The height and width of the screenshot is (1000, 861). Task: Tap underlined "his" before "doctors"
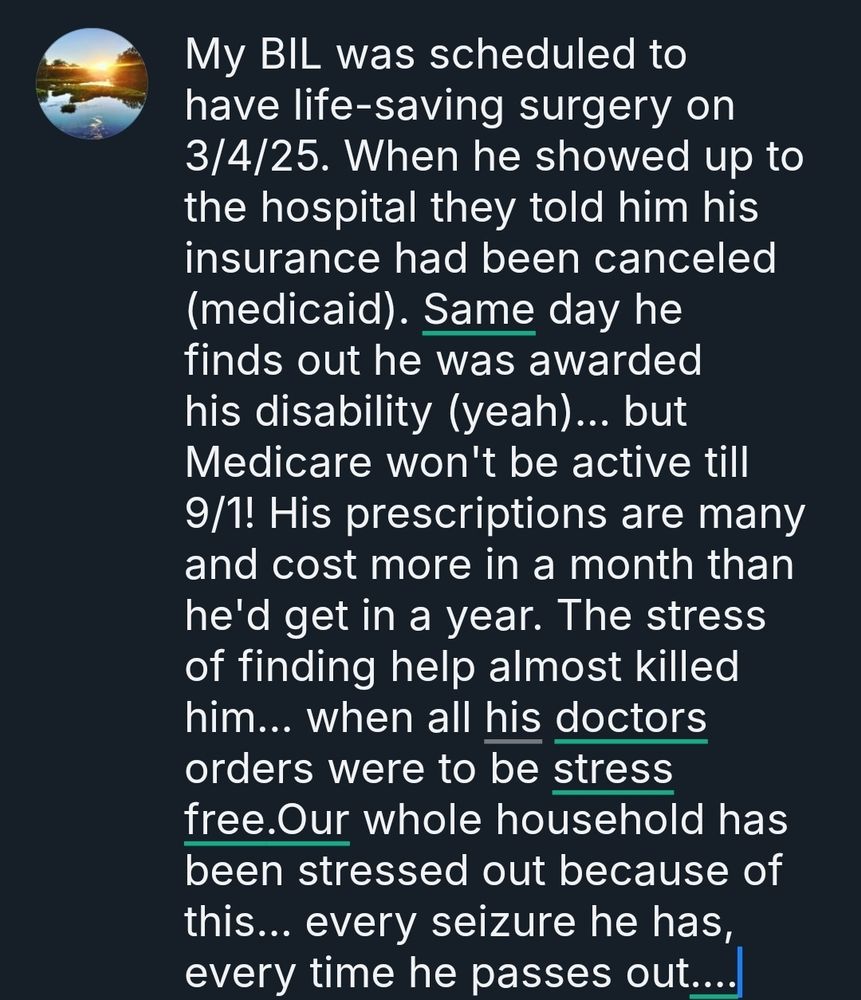pyautogui.click(x=513, y=718)
